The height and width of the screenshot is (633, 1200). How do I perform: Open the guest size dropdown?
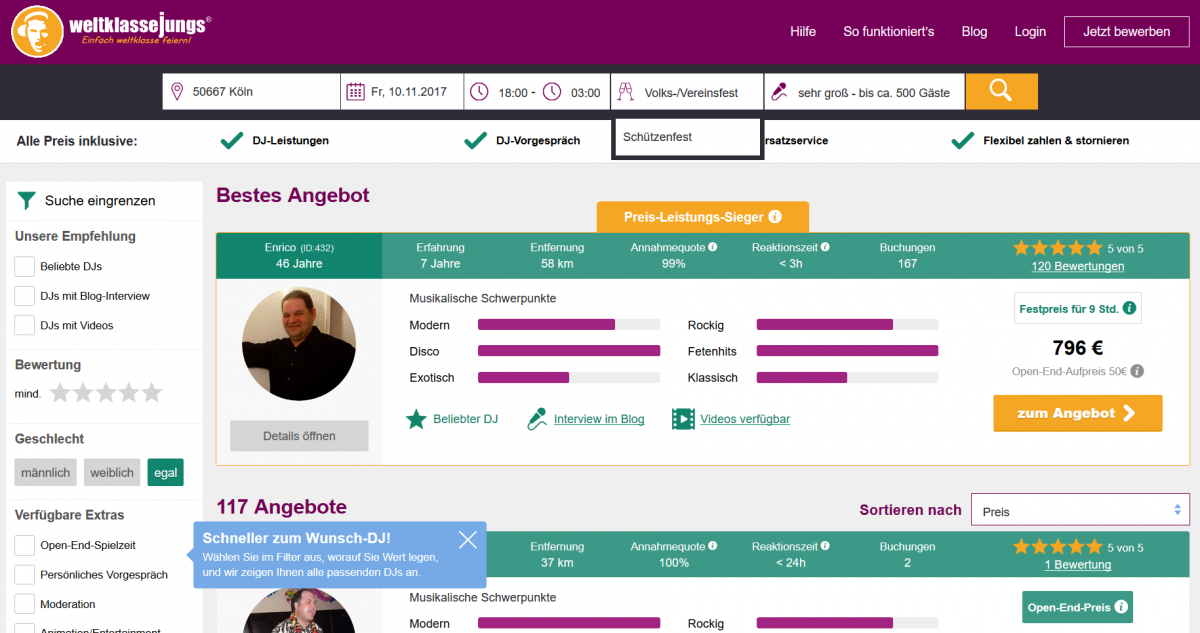click(865, 92)
